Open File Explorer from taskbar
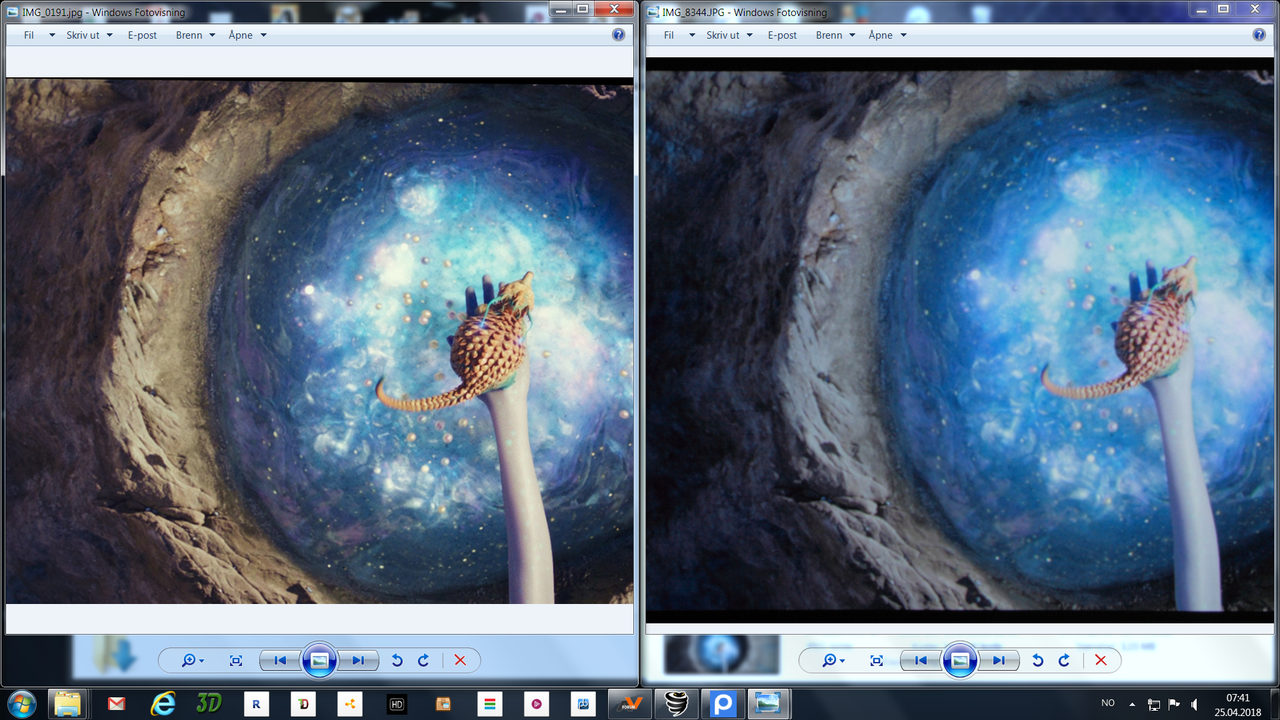1280x720 pixels. pos(67,703)
